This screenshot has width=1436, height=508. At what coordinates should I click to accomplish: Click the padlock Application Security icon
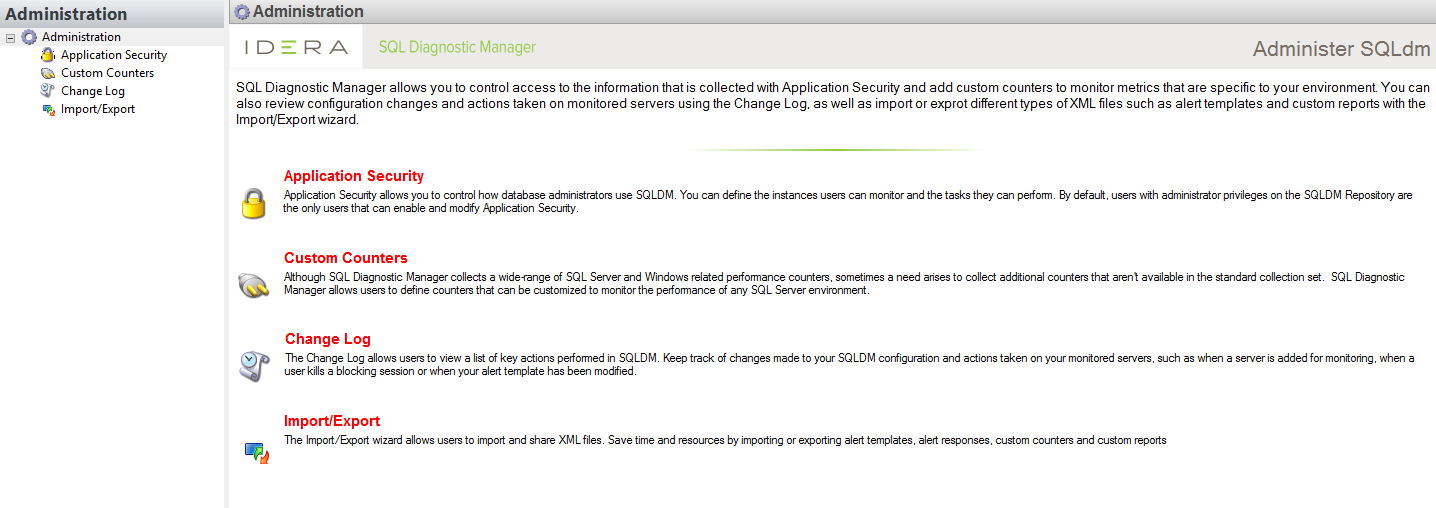pyautogui.click(x=254, y=203)
